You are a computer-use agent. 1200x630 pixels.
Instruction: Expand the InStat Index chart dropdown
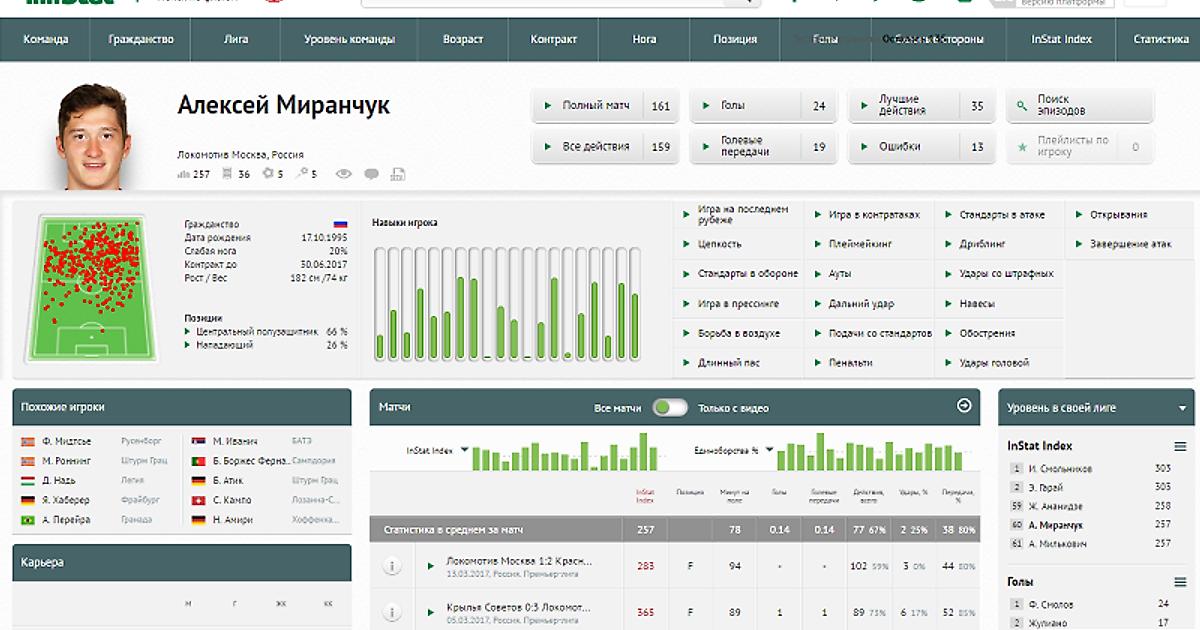tap(464, 451)
